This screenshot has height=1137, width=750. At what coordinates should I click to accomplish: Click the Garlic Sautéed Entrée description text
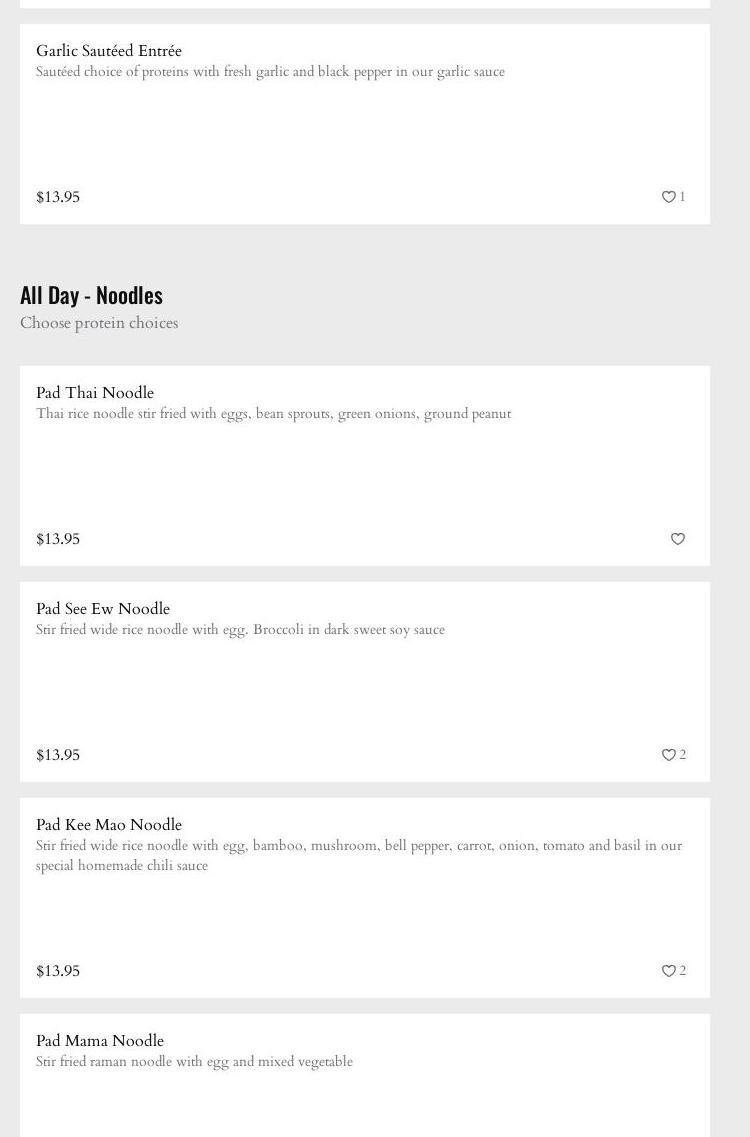coord(270,72)
